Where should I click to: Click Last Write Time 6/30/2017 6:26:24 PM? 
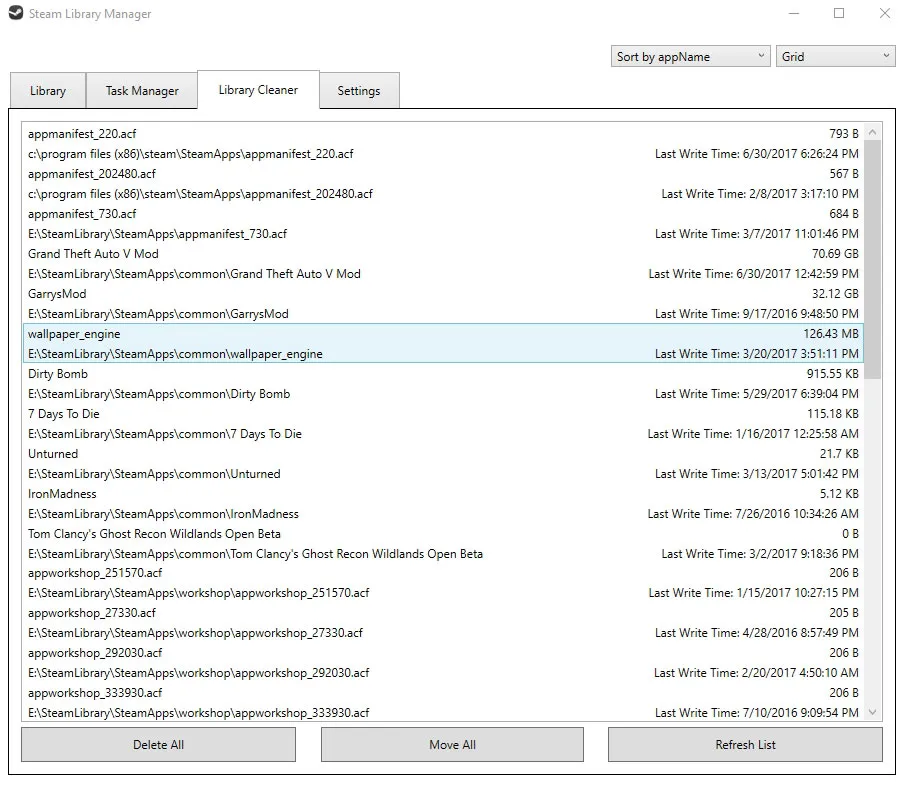click(757, 154)
